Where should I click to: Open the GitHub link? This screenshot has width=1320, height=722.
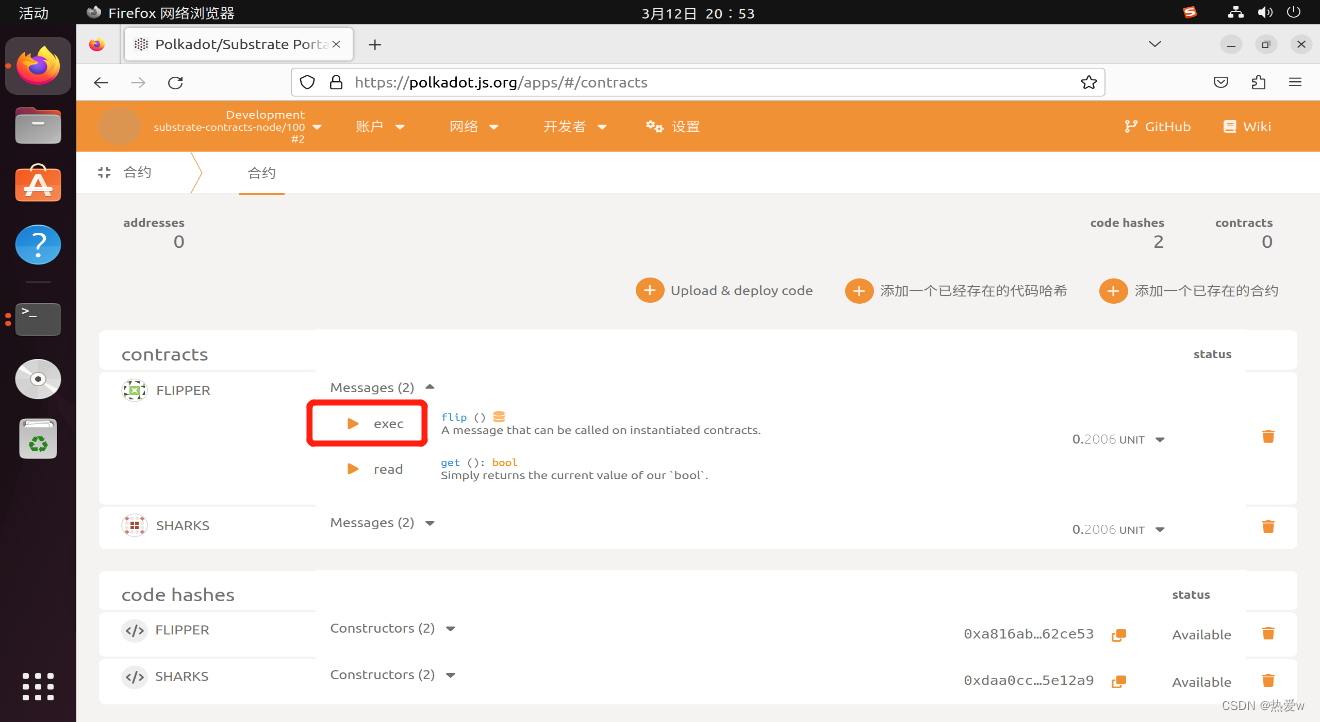click(x=1157, y=127)
